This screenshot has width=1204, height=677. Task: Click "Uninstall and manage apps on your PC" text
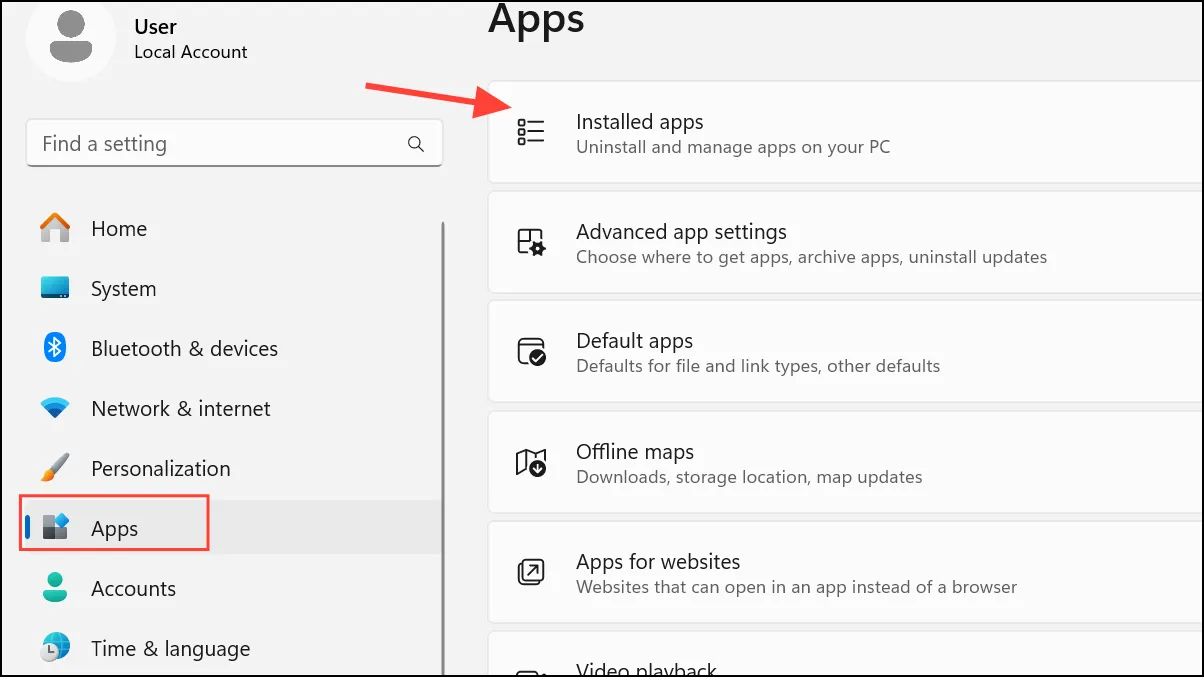click(x=733, y=147)
